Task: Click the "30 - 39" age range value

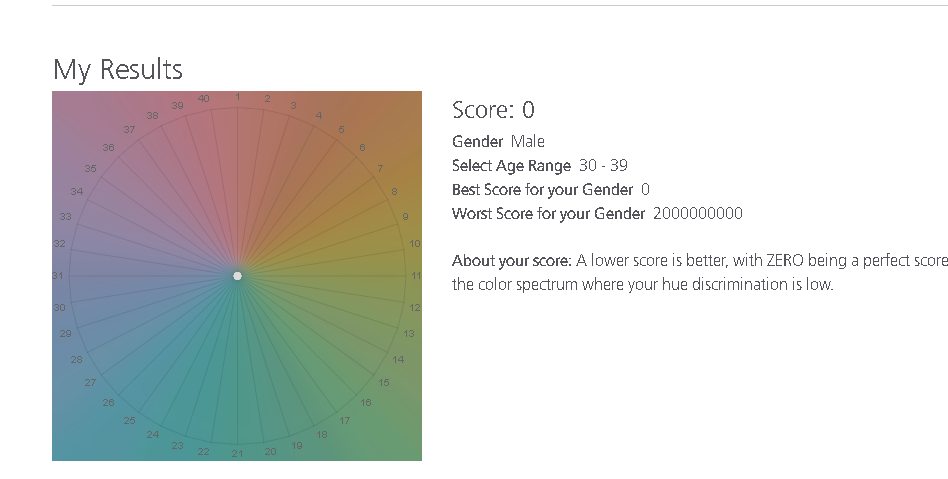Action: pyautogui.click(x=603, y=165)
